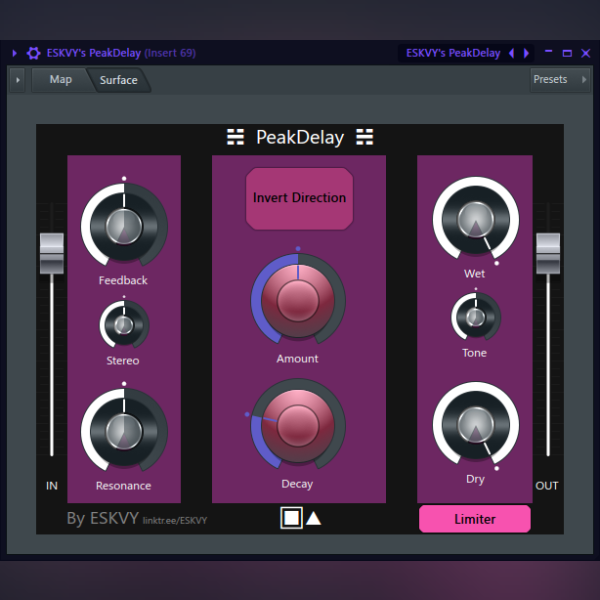Click the Dry knob
This screenshot has height=600, width=600.
[476, 425]
